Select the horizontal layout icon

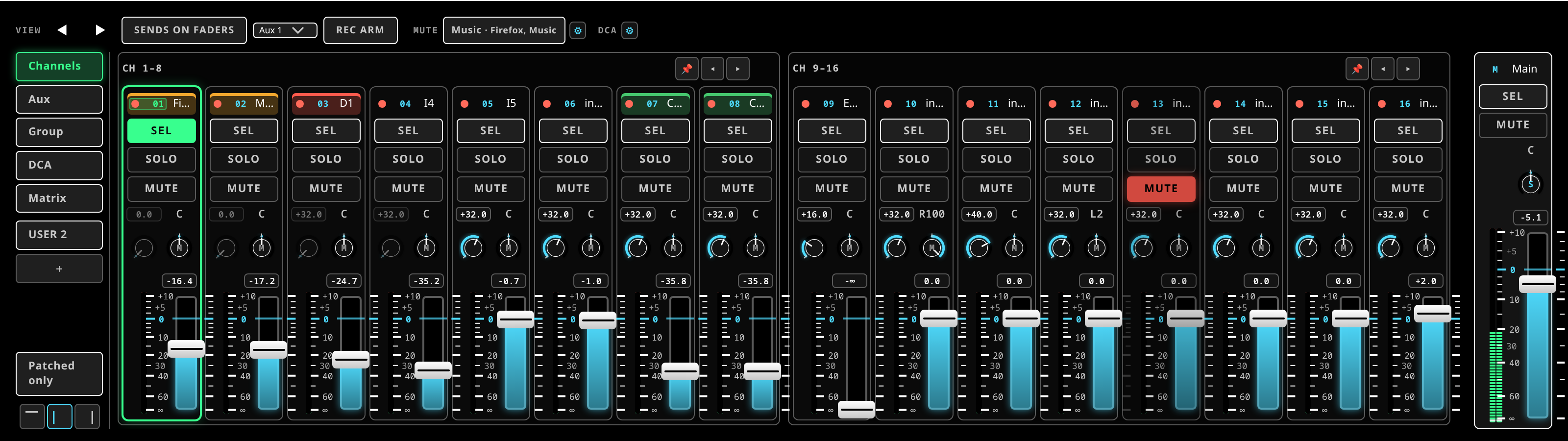coord(32,416)
